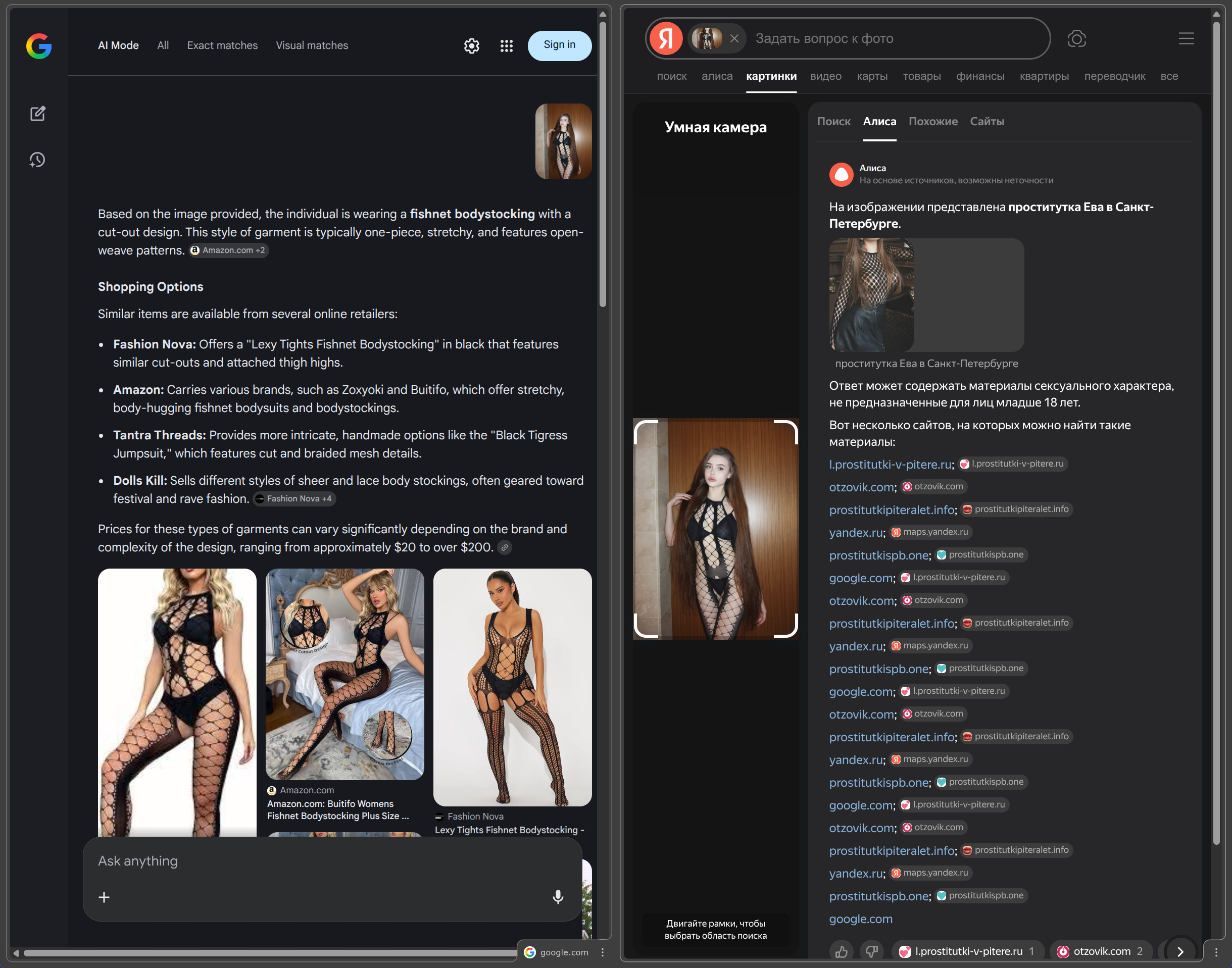This screenshot has width=1232, height=968.
Task: Click the Sign in button
Action: click(x=559, y=45)
